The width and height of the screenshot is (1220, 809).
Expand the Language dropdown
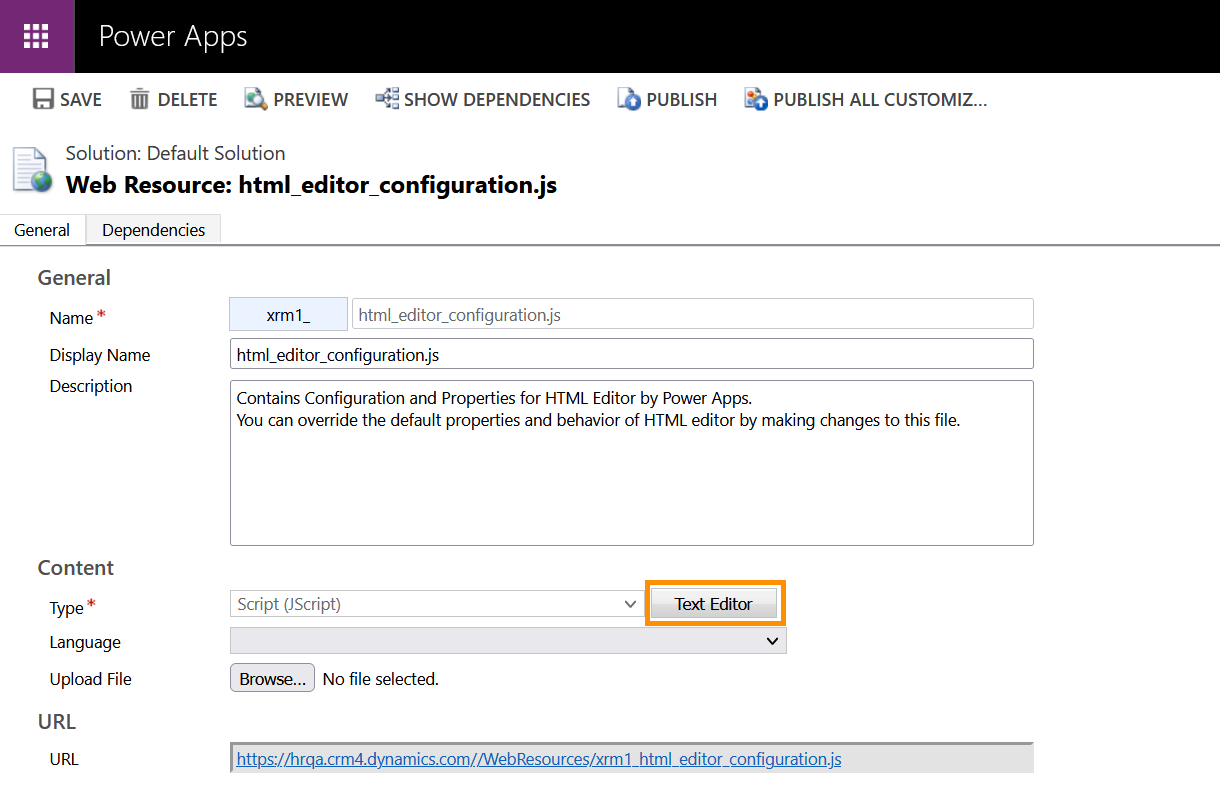[x=508, y=641]
